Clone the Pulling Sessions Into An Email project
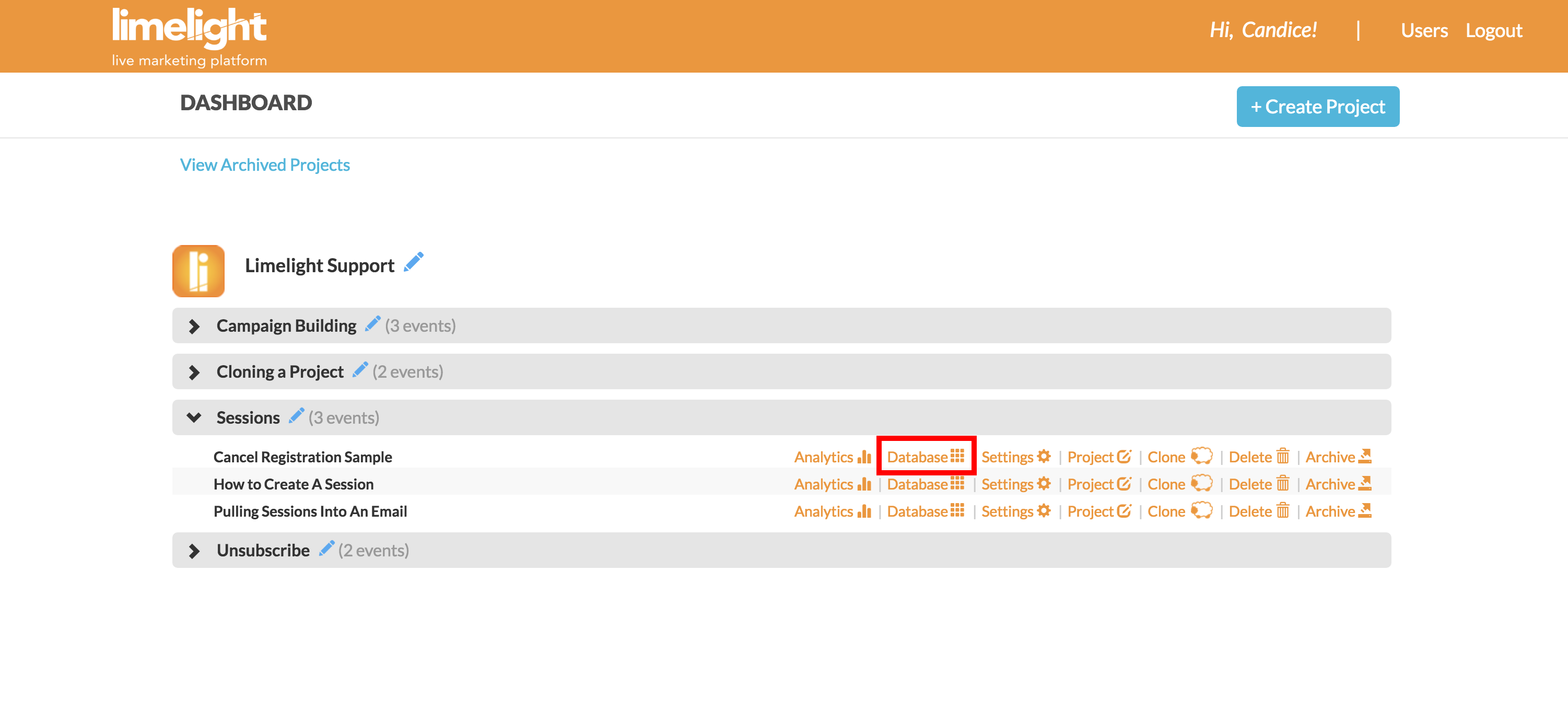1568x722 pixels. (1179, 511)
